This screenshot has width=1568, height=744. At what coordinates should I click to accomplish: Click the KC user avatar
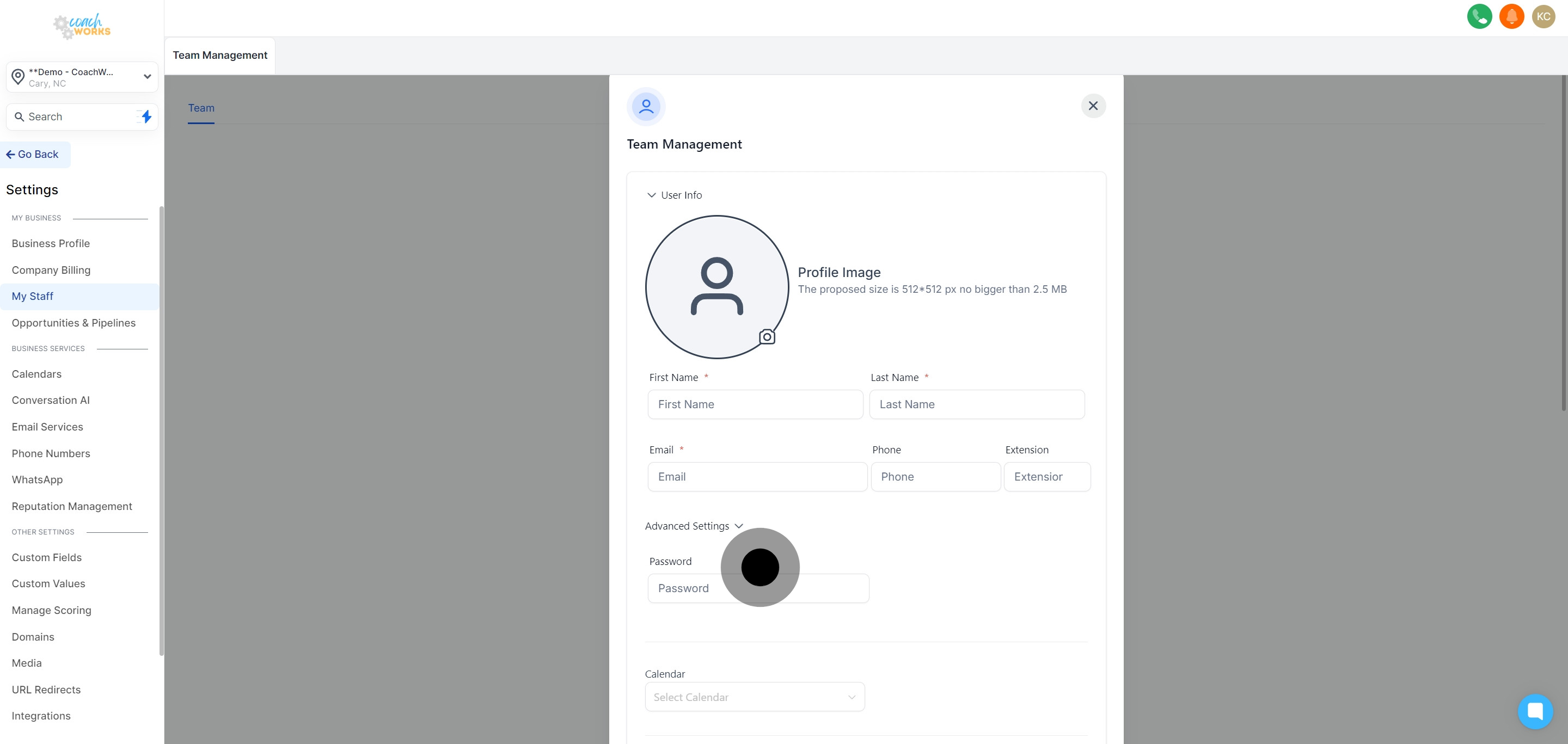tap(1543, 16)
